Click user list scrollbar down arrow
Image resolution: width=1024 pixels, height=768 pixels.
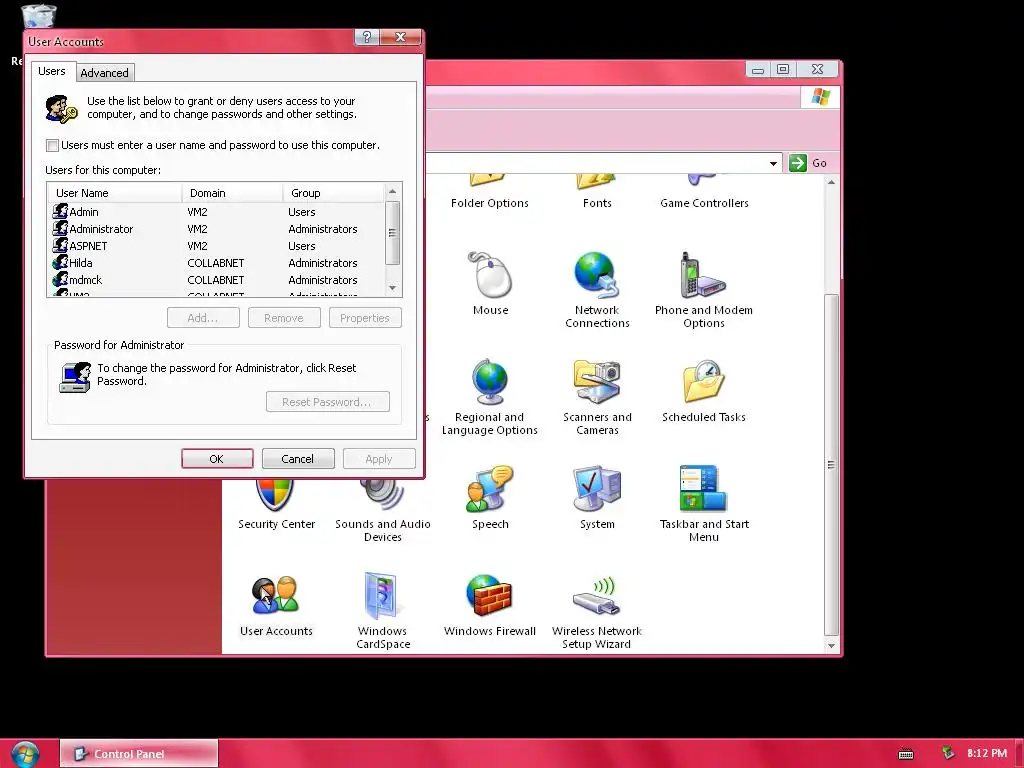392,287
